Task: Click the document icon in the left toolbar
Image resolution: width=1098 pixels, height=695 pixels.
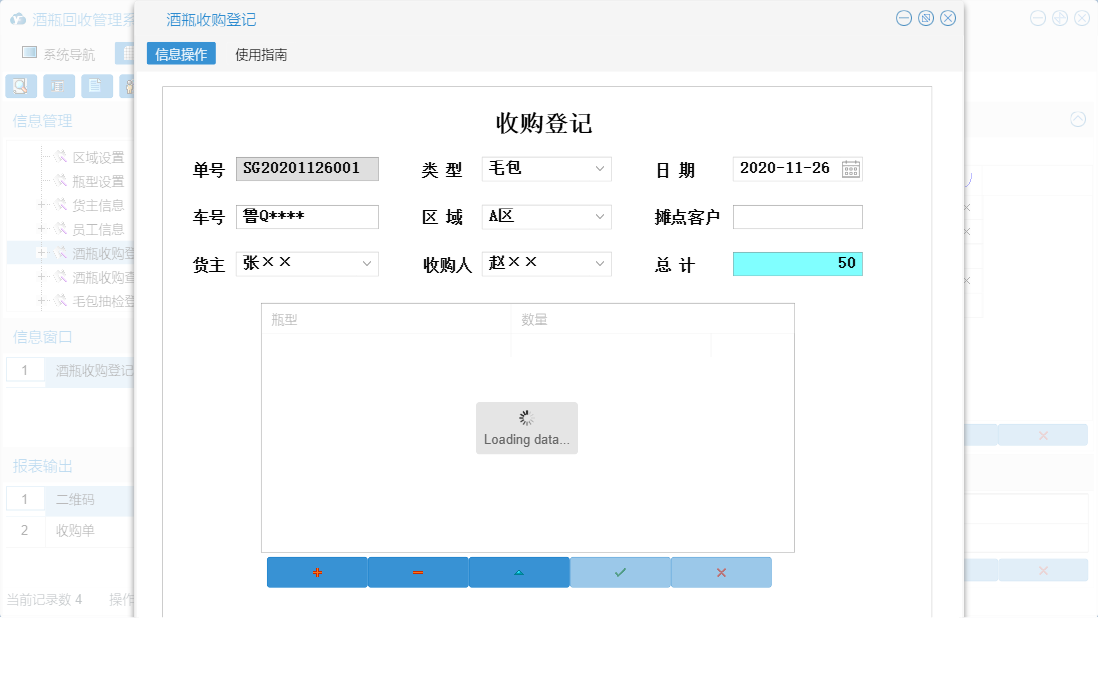Action: (95, 86)
